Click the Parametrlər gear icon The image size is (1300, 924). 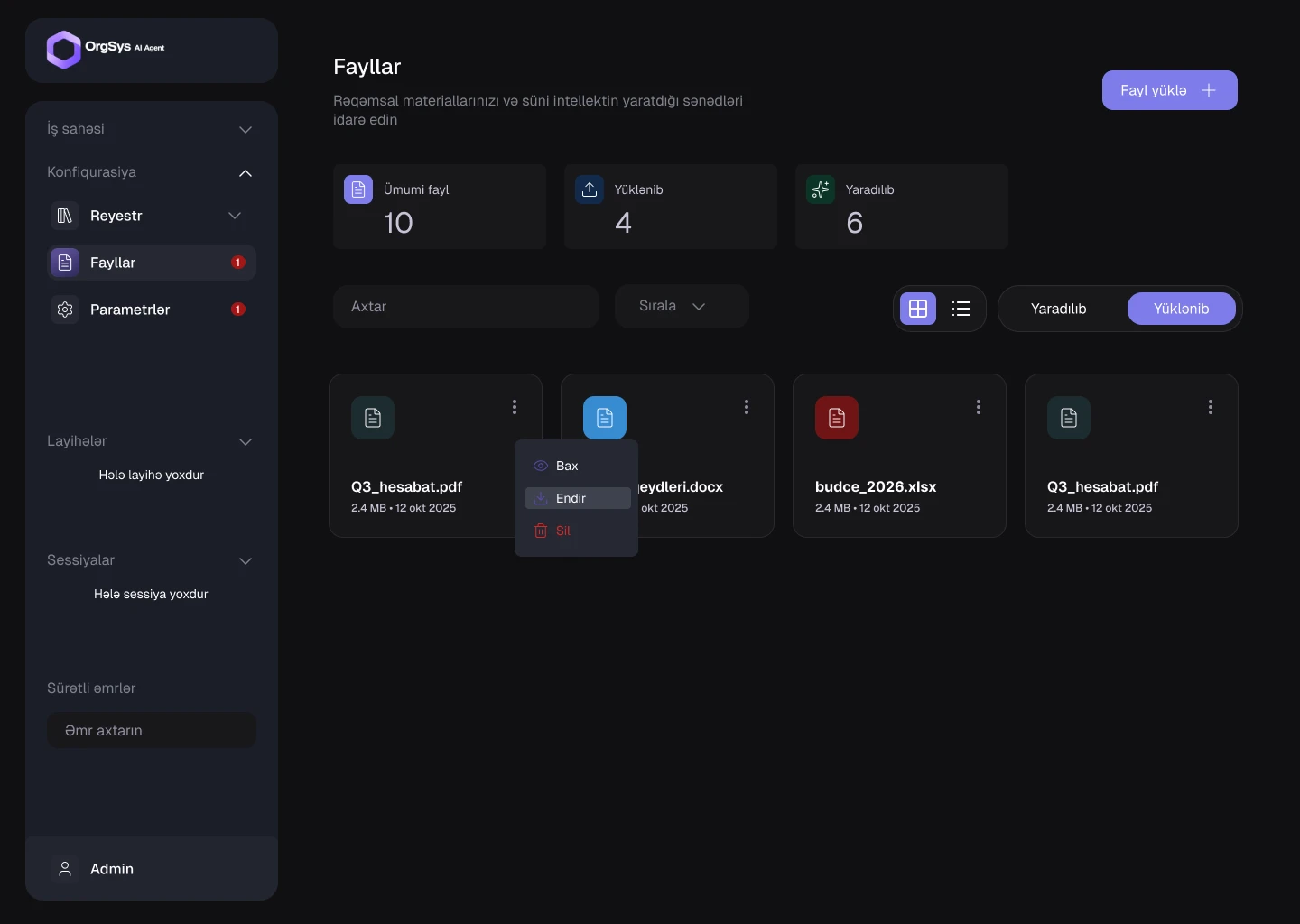[65, 310]
